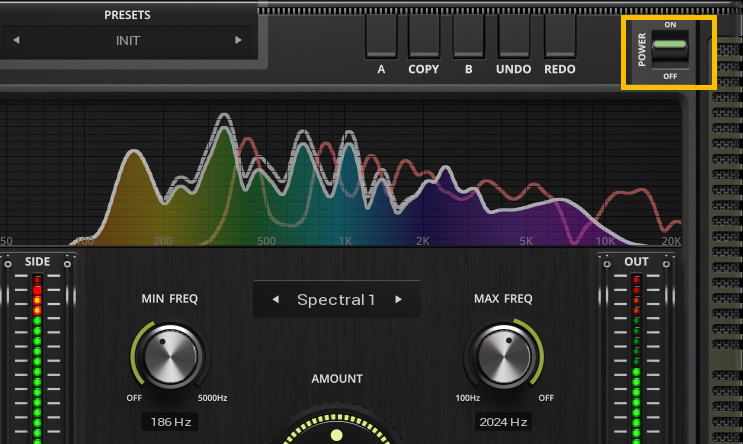Click the MIN FREQ label

tap(170, 299)
